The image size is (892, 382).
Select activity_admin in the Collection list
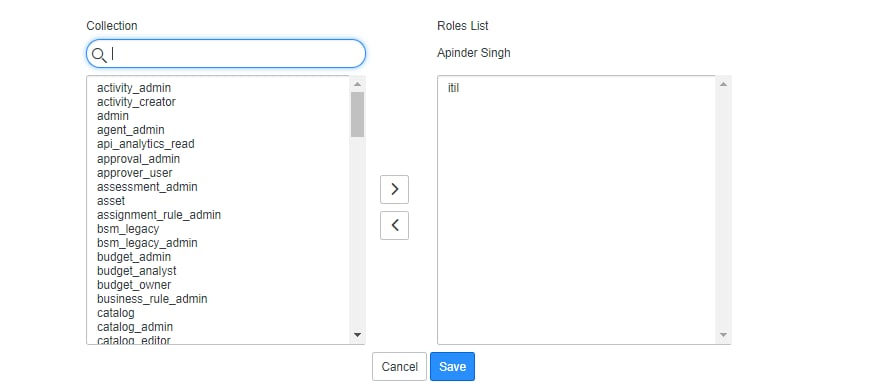(134, 88)
